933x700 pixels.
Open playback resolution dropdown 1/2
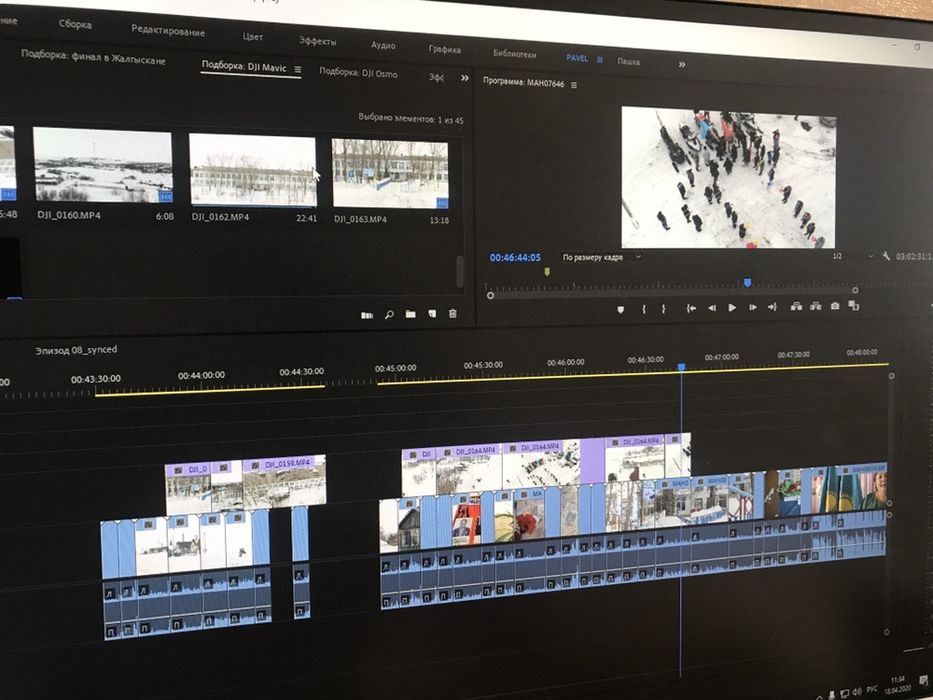[x=852, y=256]
